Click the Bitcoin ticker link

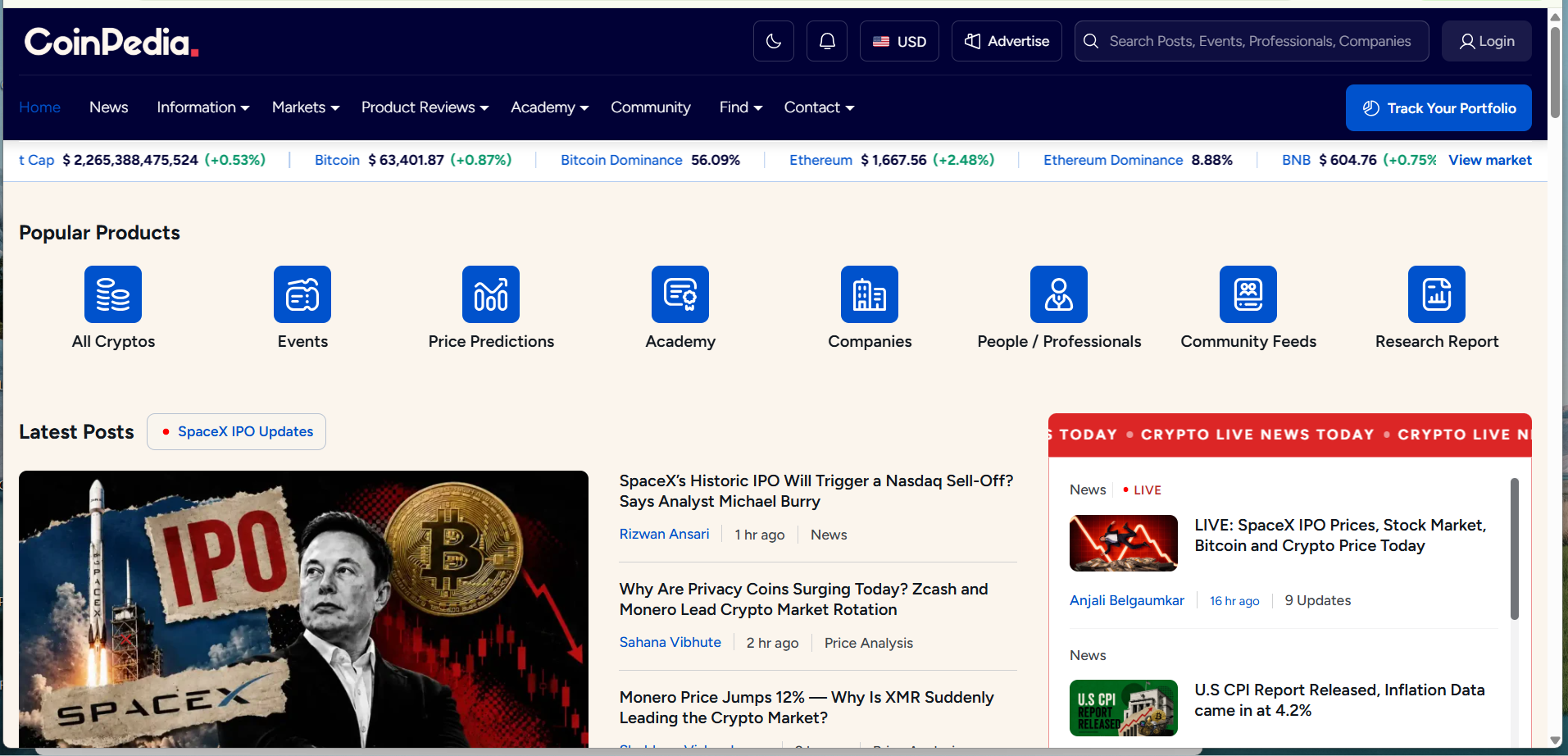point(337,160)
